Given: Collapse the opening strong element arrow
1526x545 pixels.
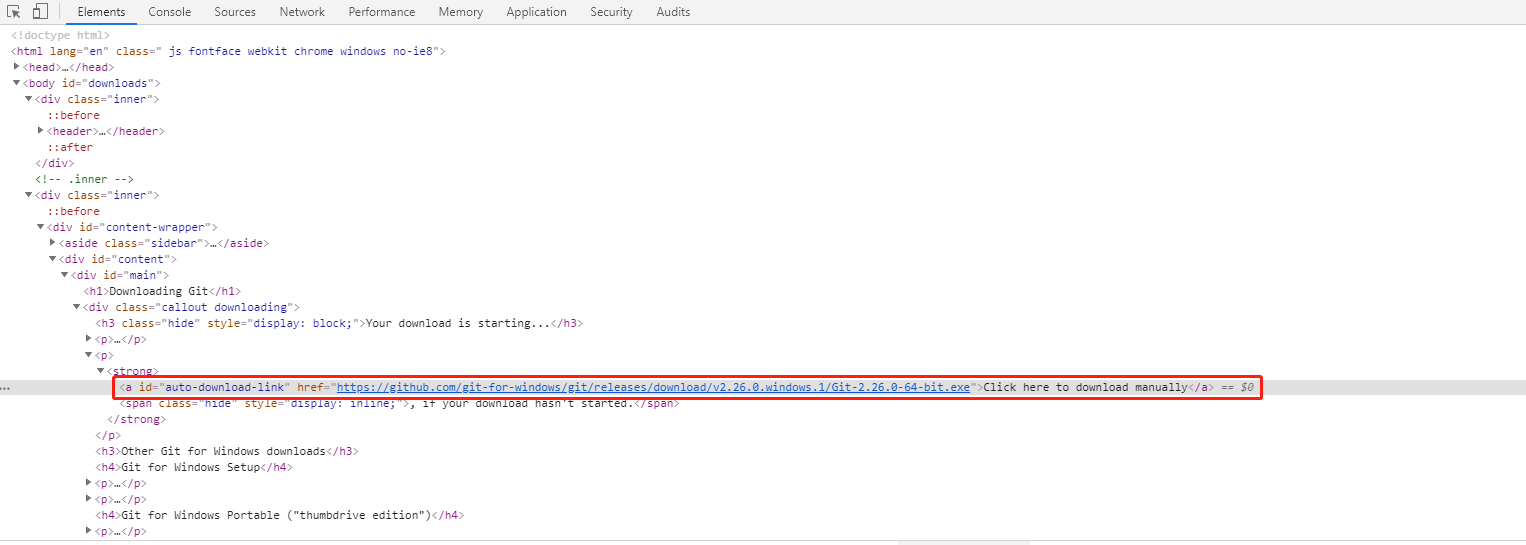Looking at the screenshot, I should coord(101,371).
